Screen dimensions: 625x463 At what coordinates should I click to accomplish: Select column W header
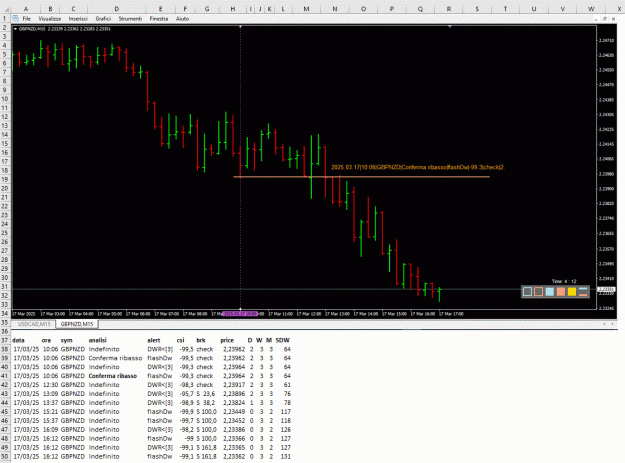591,9
